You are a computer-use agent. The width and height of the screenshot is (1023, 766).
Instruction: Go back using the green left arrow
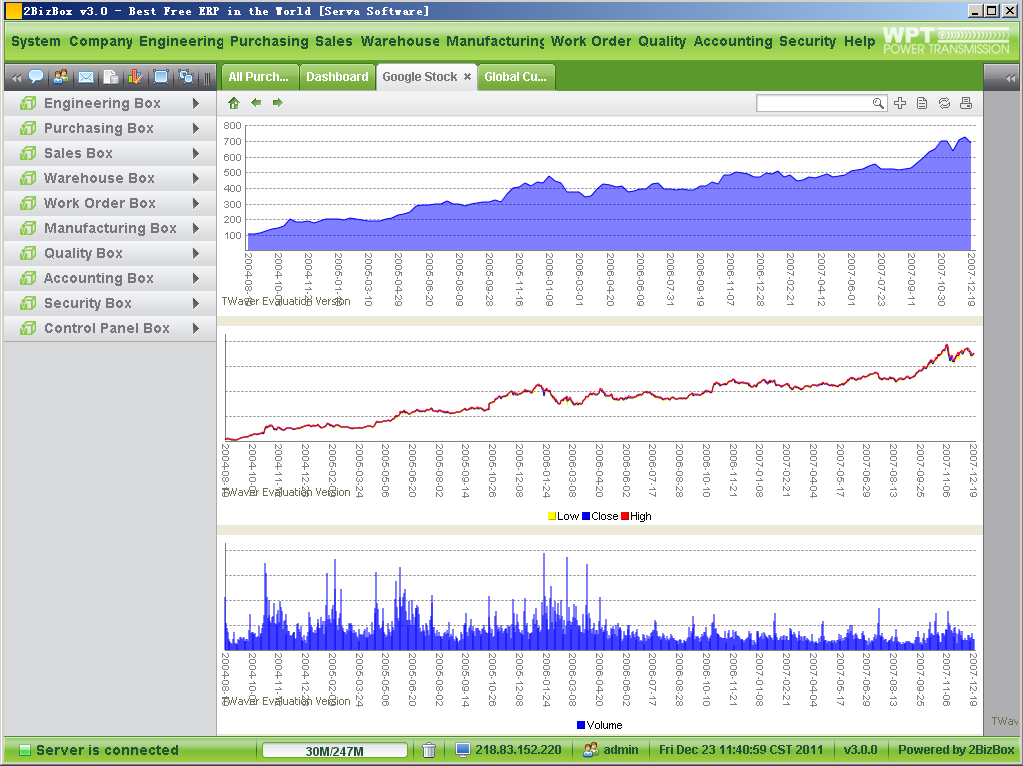click(x=256, y=103)
